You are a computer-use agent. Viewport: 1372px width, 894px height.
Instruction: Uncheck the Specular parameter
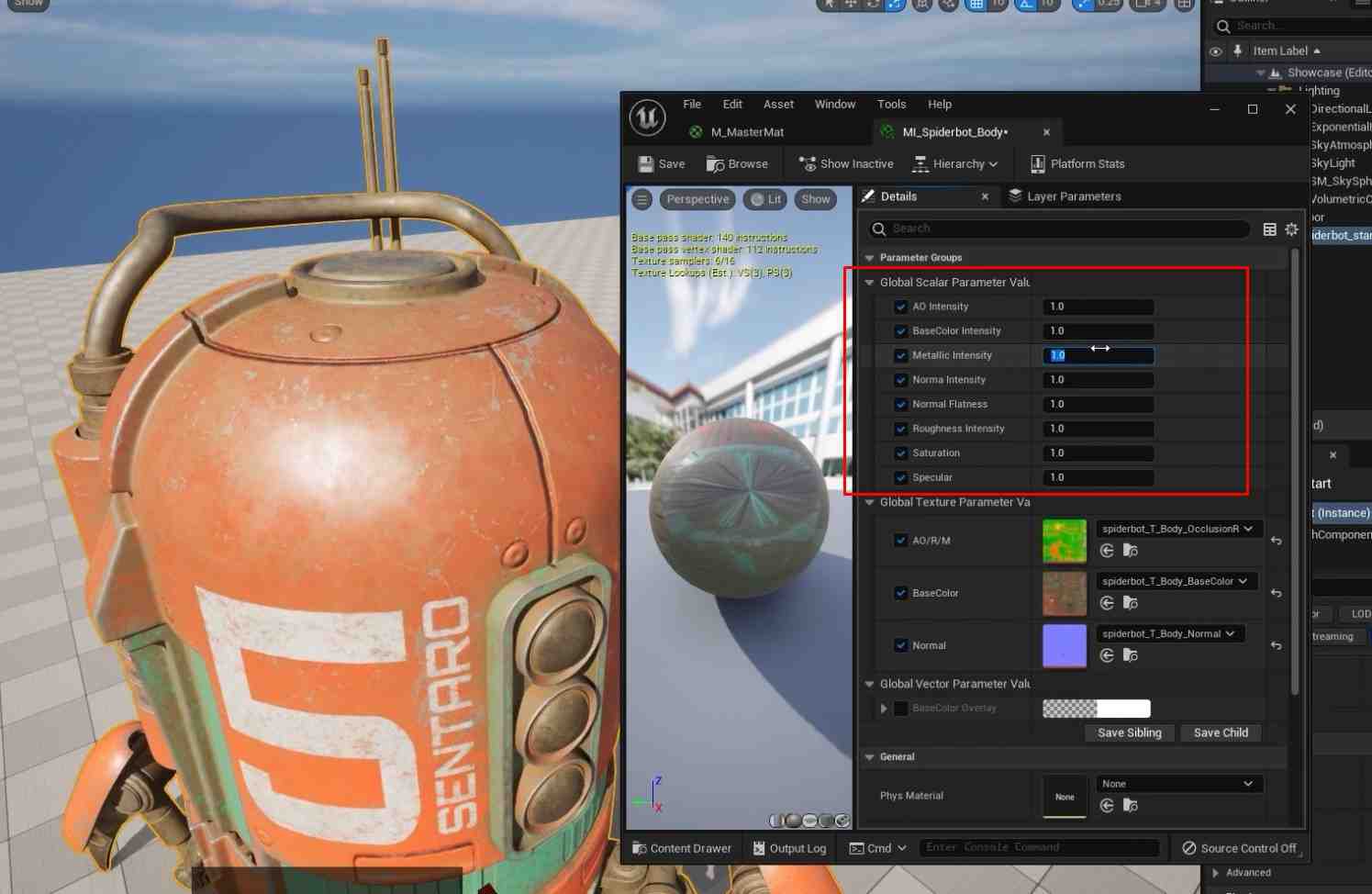900,477
